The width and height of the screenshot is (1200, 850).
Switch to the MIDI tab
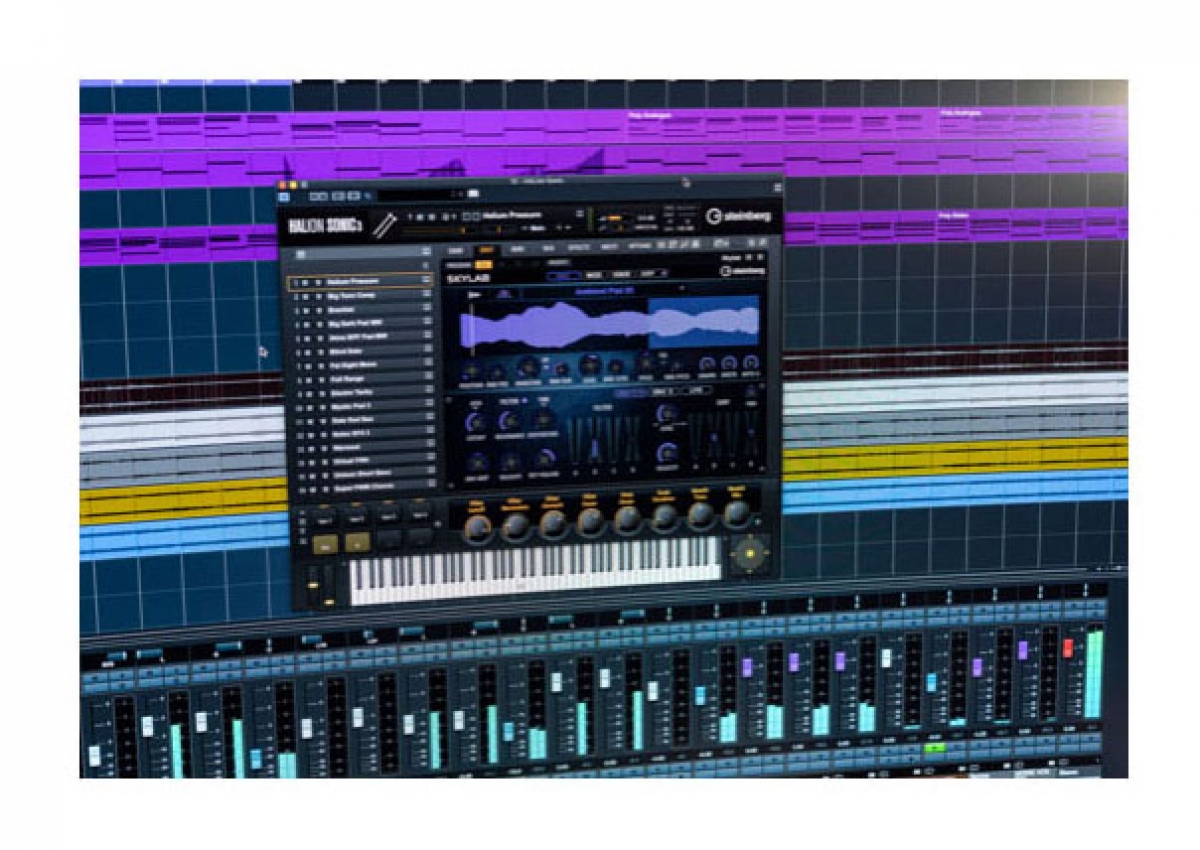[517, 247]
